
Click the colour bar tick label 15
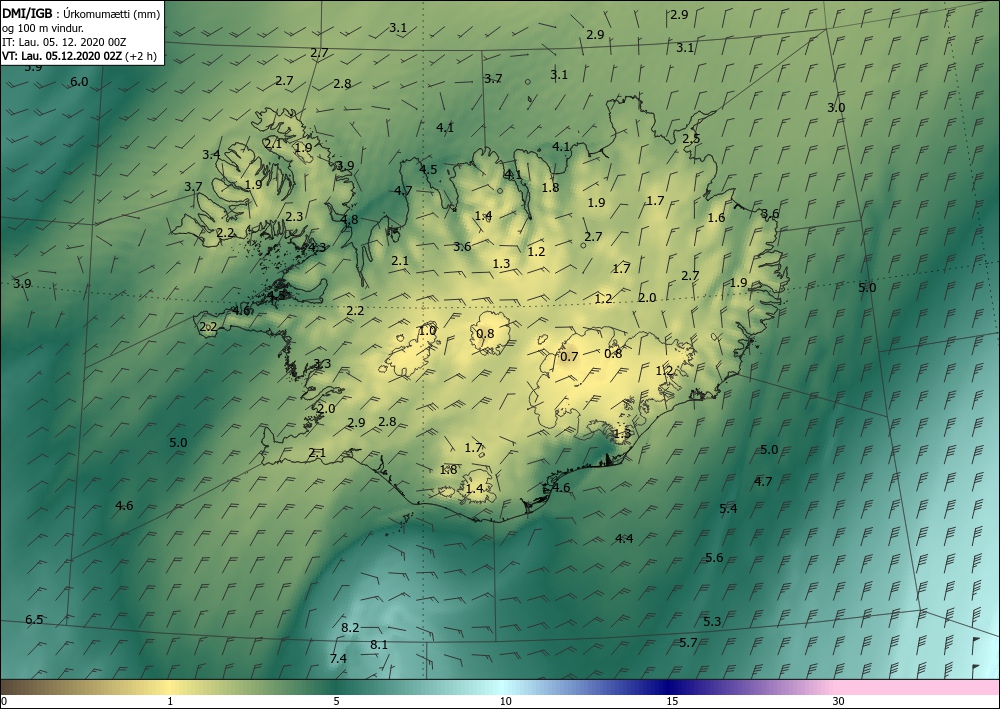672,702
